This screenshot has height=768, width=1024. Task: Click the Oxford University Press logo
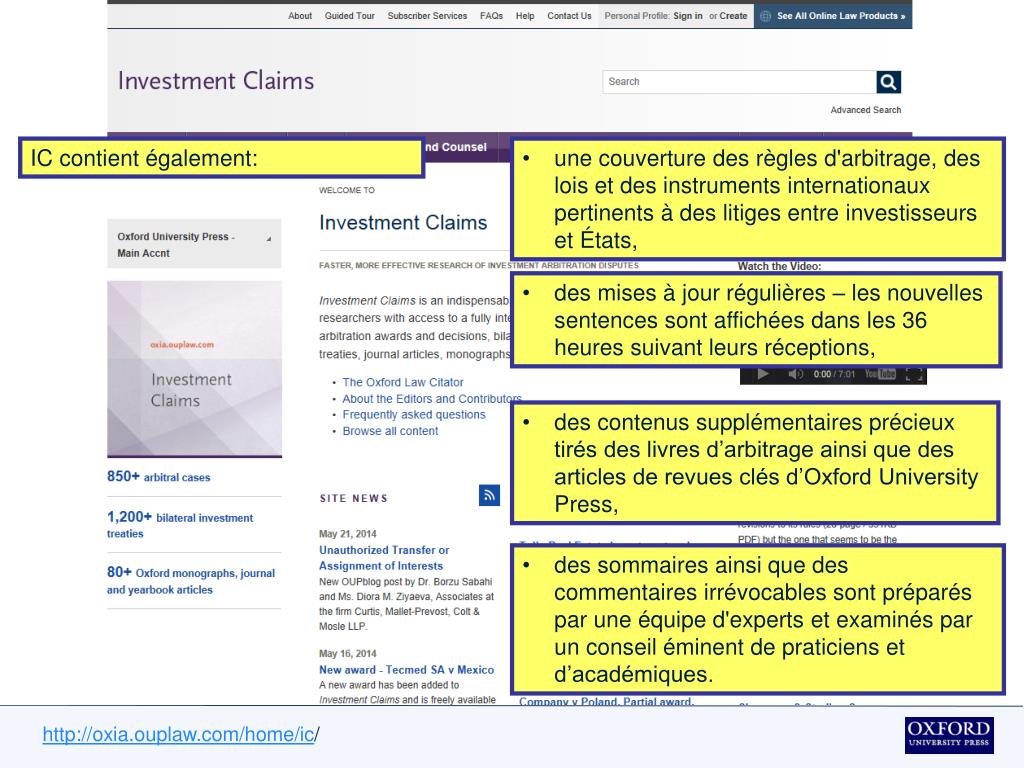point(949,735)
